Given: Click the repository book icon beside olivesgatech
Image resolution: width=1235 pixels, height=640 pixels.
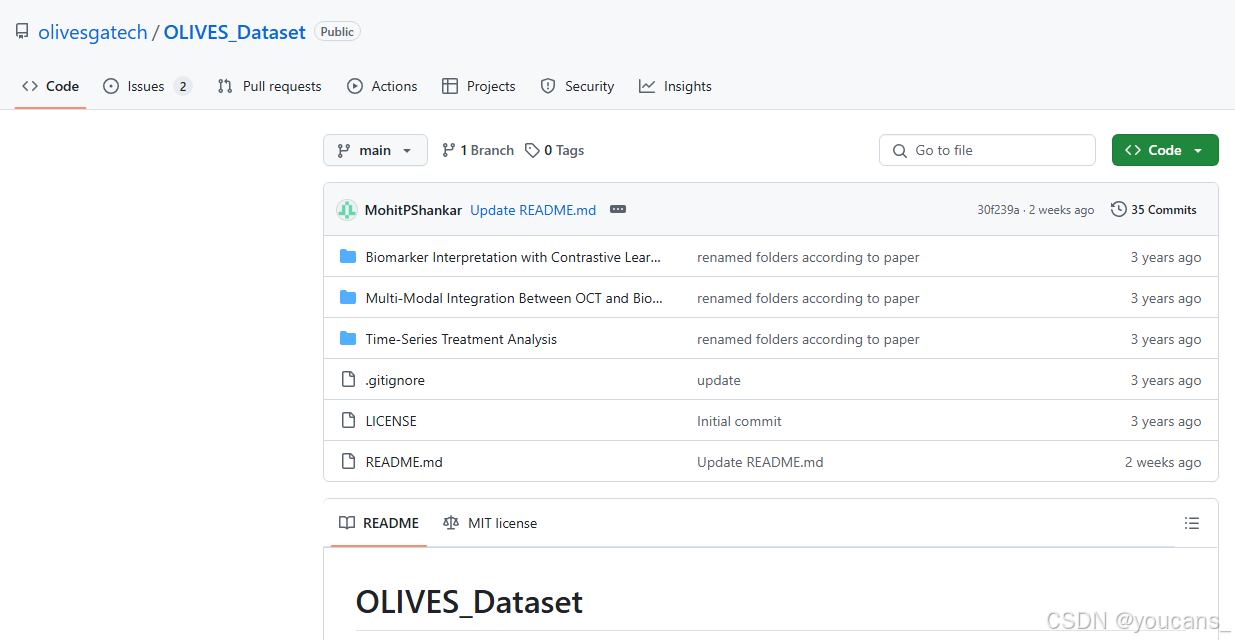Looking at the screenshot, I should pyautogui.click(x=22, y=32).
